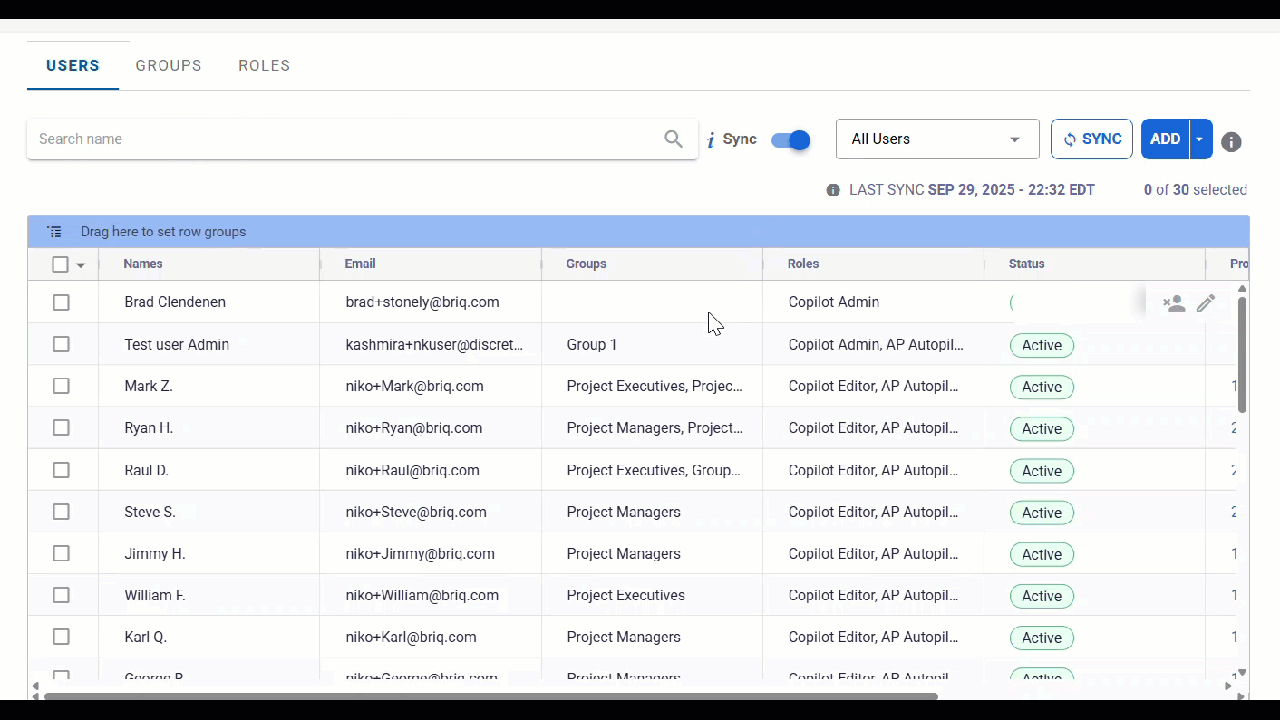This screenshot has width=1280, height=720.
Task: Click the SYNC button
Action: tap(1092, 139)
